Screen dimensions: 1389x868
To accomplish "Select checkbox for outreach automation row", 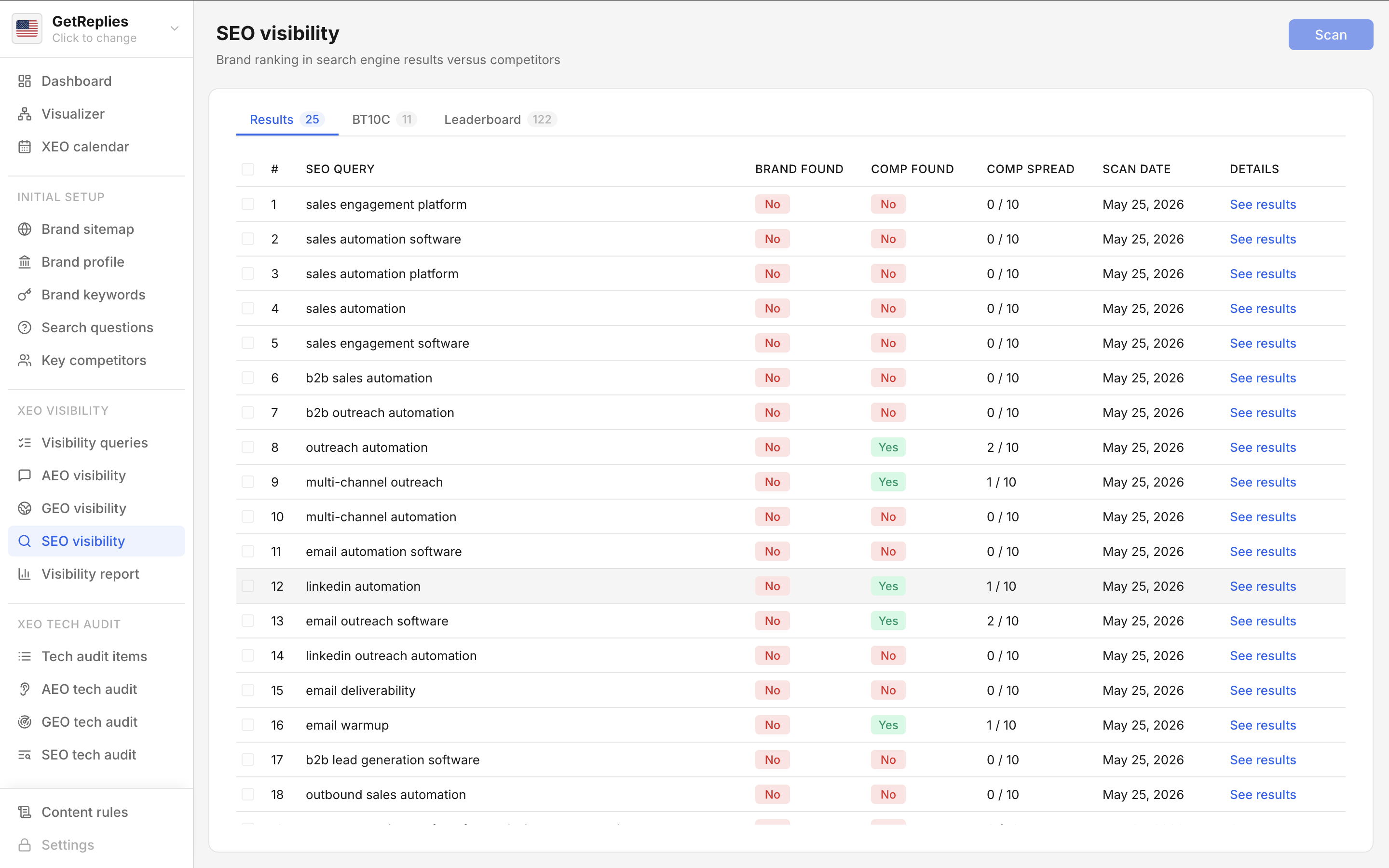I will click(x=248, y=447).
